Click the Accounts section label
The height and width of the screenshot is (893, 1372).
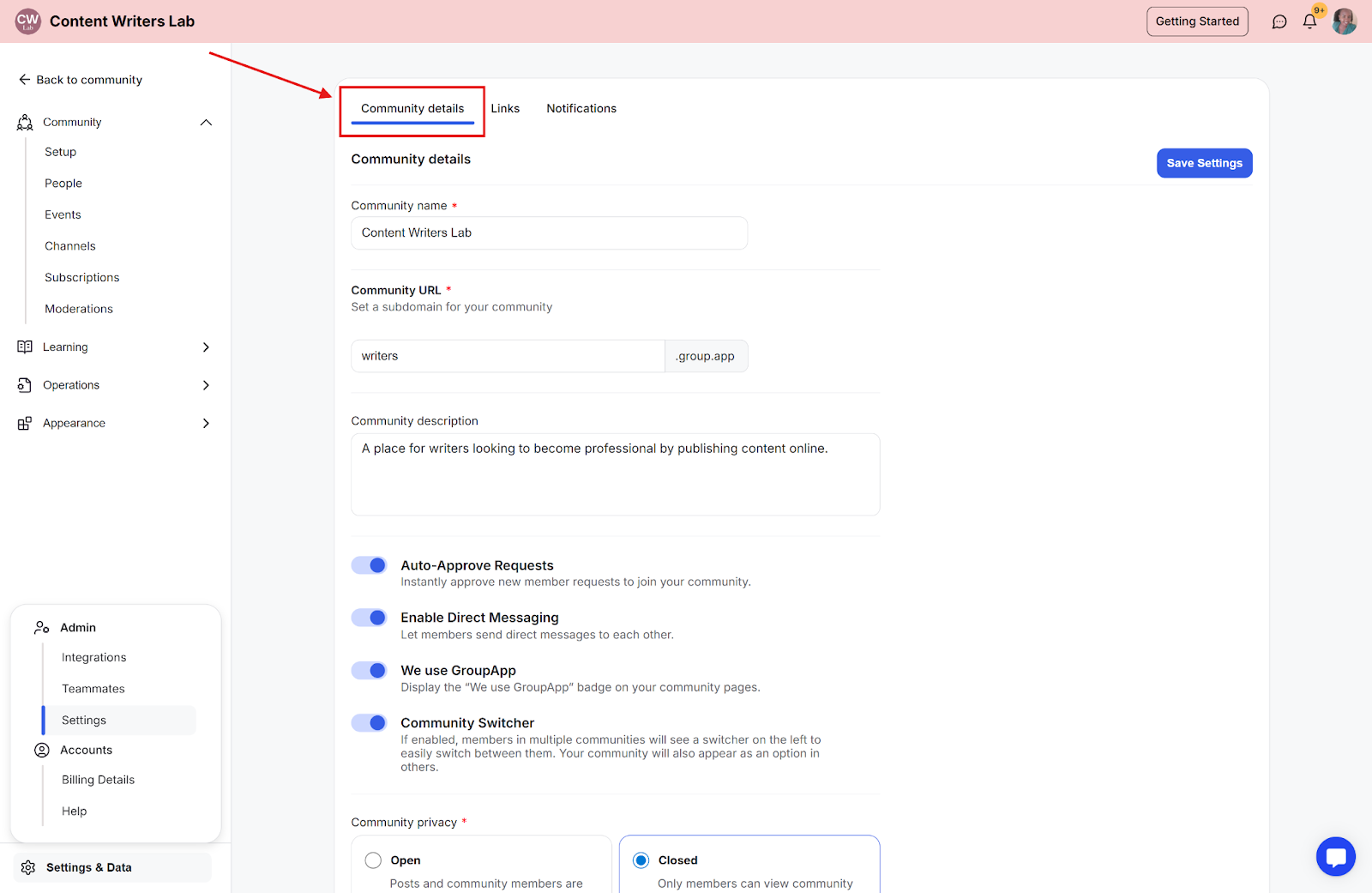pyautogui.click(x=86, y=751)
